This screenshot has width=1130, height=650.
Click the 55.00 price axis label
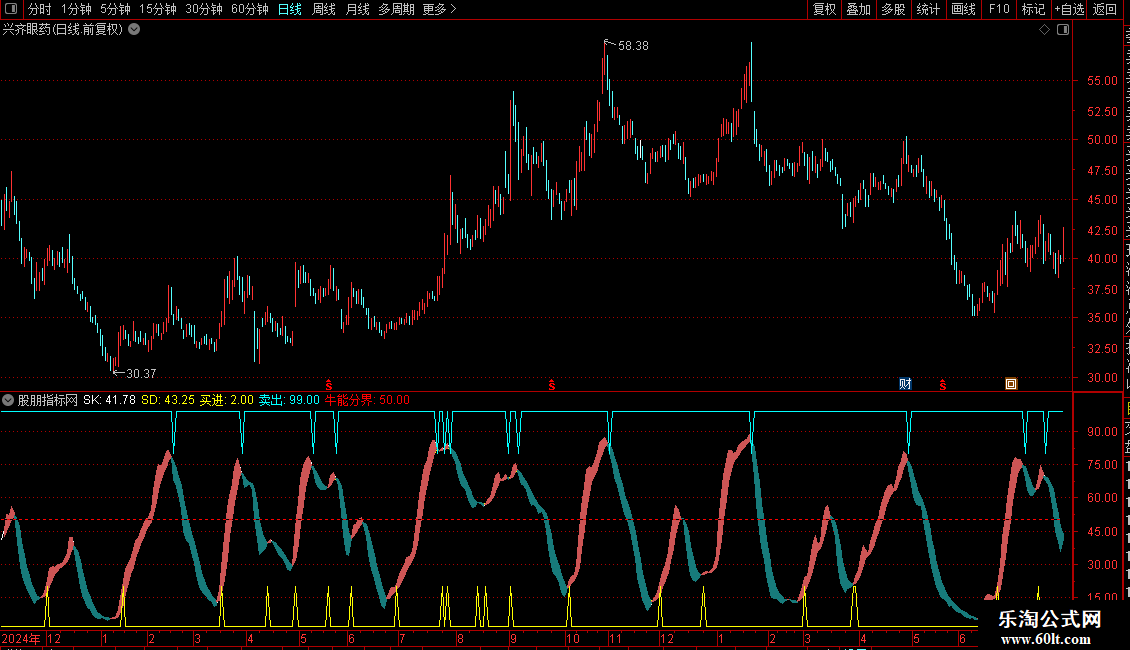point(1103,81)
